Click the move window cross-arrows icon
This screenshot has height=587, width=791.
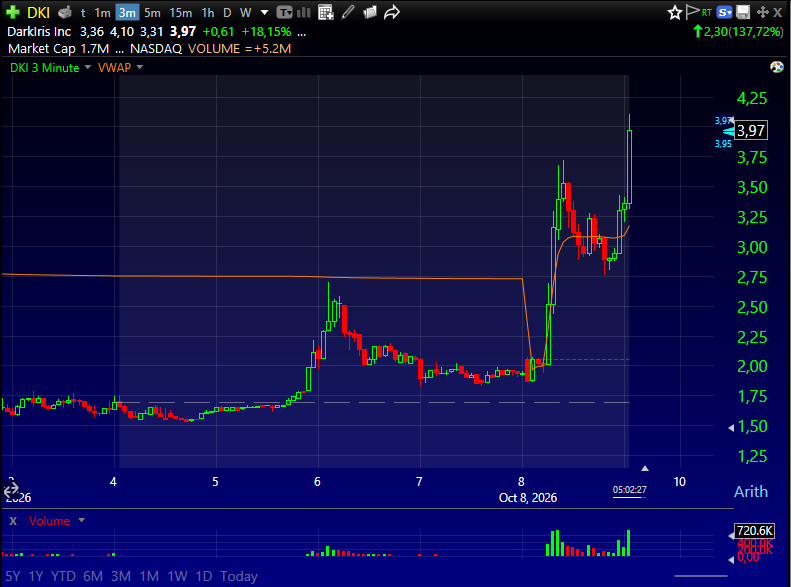tap(762, 12)
